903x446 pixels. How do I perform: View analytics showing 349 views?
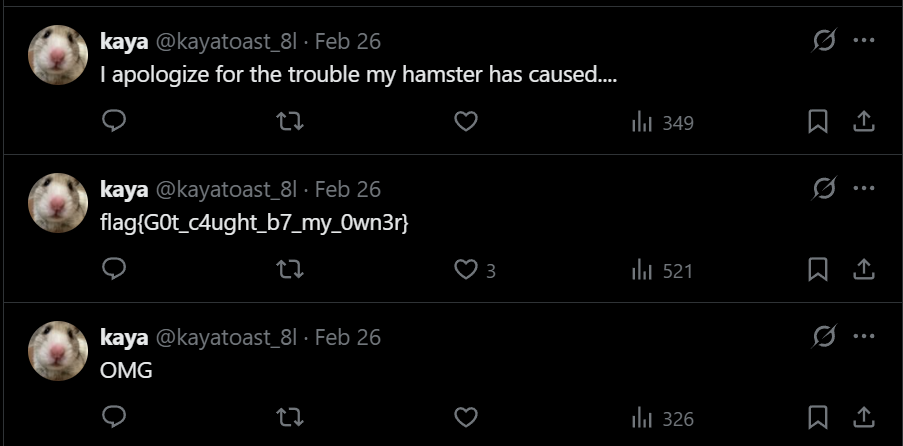(x=662, y=123)
